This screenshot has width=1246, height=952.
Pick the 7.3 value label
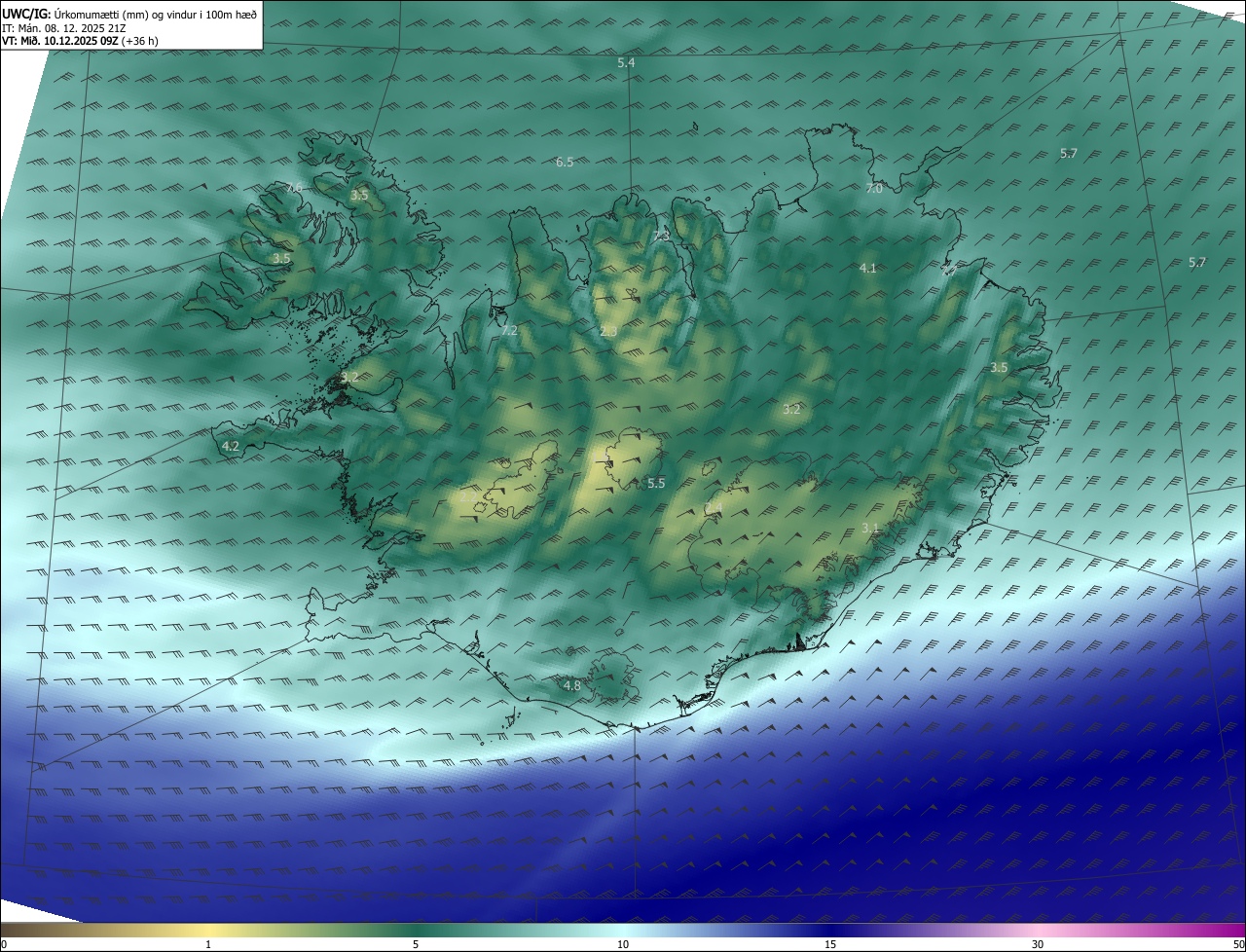point(662,236)
